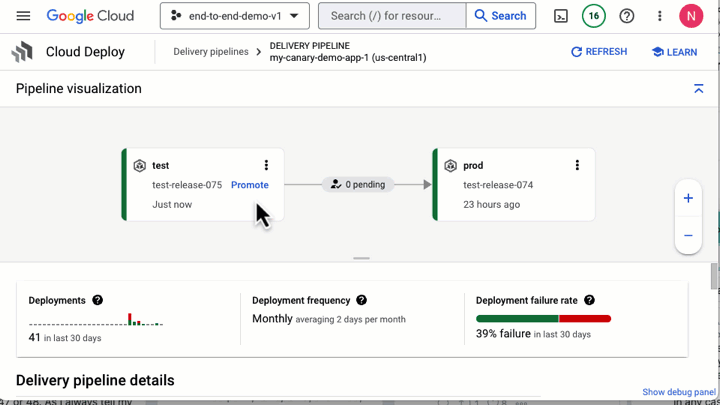Click the prod target cube icon
Screen dimensions: 720x405
[450, 165]
